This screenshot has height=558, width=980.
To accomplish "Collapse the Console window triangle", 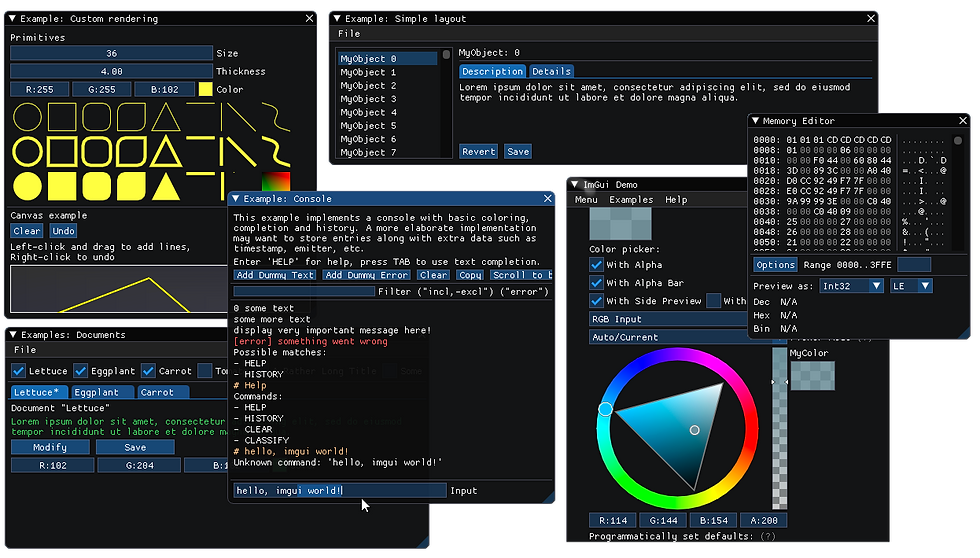I will pos(236,199).
